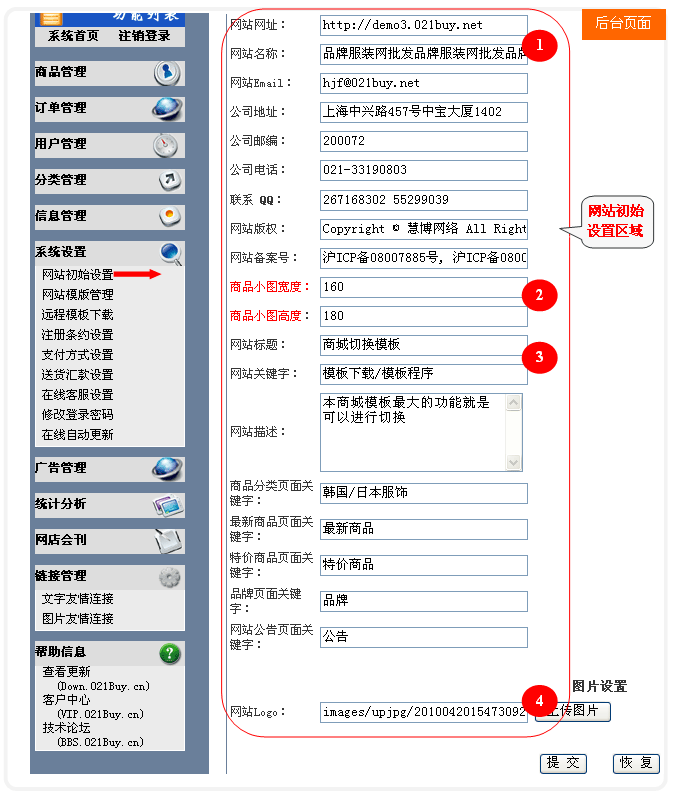Image resolution: width=674 pixels, height=795 pixels.
Task: Click the 上传图片 upload button
Action: (x=573, y=711)
